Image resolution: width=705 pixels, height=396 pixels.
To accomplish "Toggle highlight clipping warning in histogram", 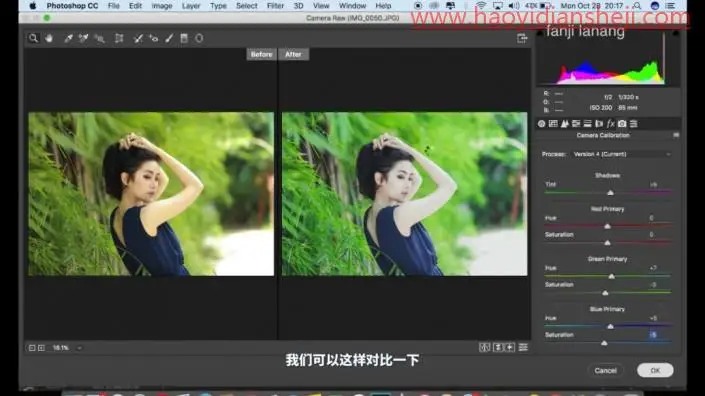I will [676, 33].
